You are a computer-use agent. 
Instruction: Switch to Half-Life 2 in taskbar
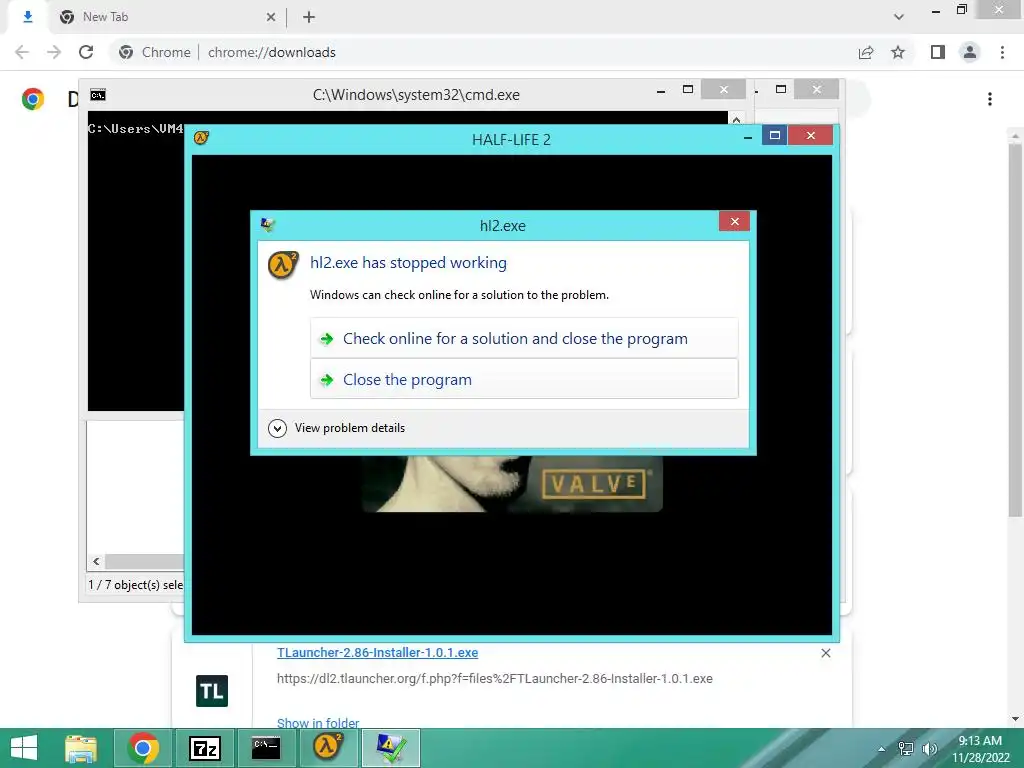tap(328, 748)
